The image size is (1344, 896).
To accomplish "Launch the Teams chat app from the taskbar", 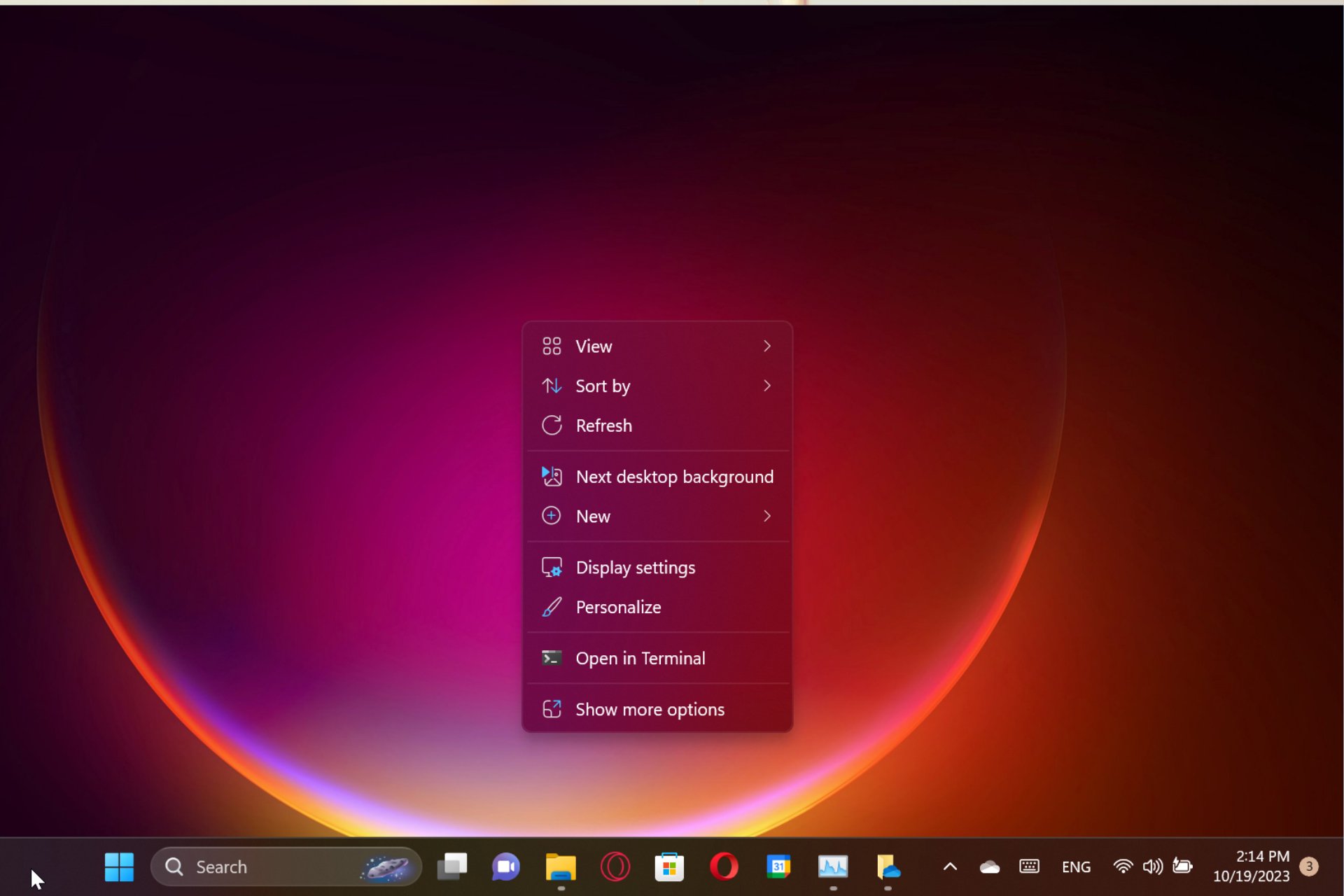I will (x=506, y=867).
